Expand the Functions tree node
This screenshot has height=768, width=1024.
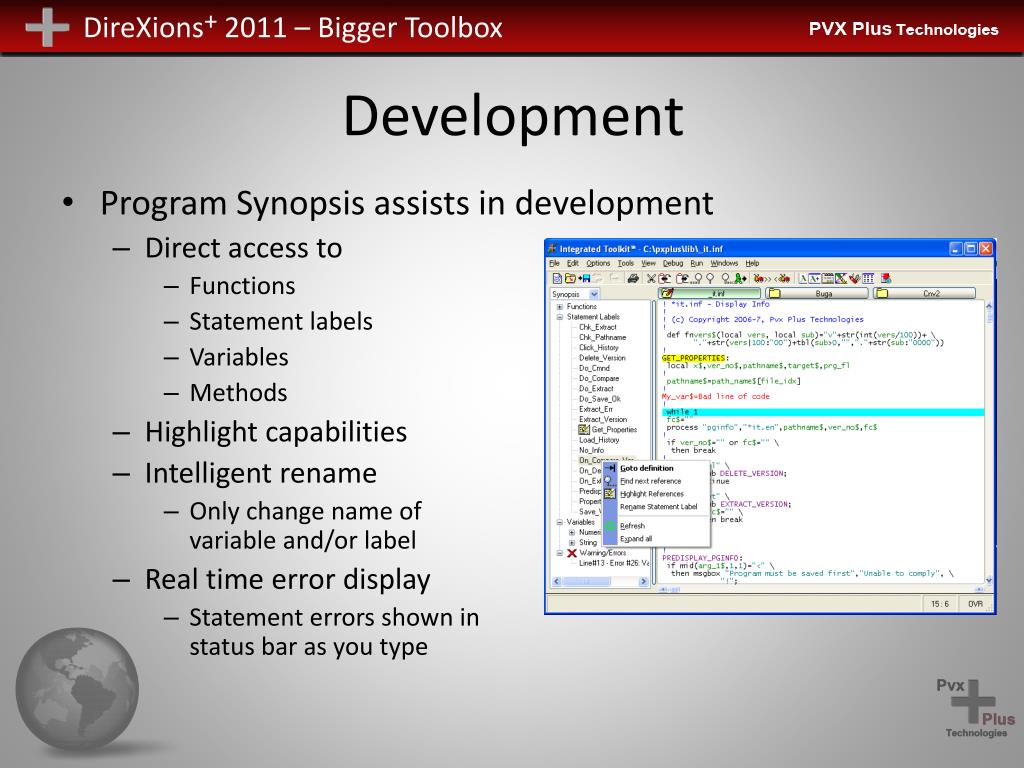[x=560, y=306]
